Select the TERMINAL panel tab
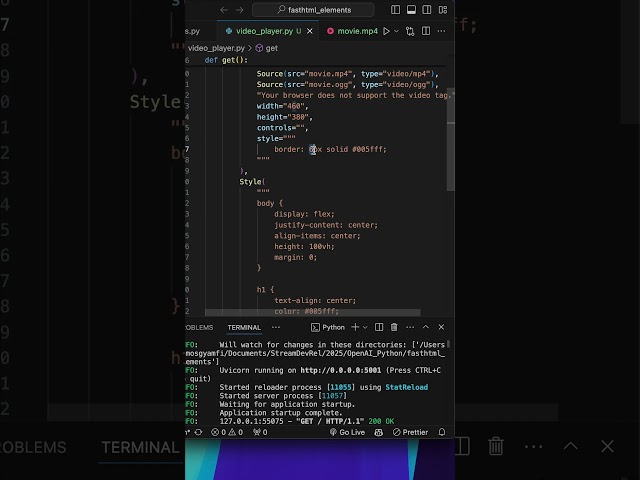Screen dimensions: 640x480 pyautogui.click(x=244, y=327)
